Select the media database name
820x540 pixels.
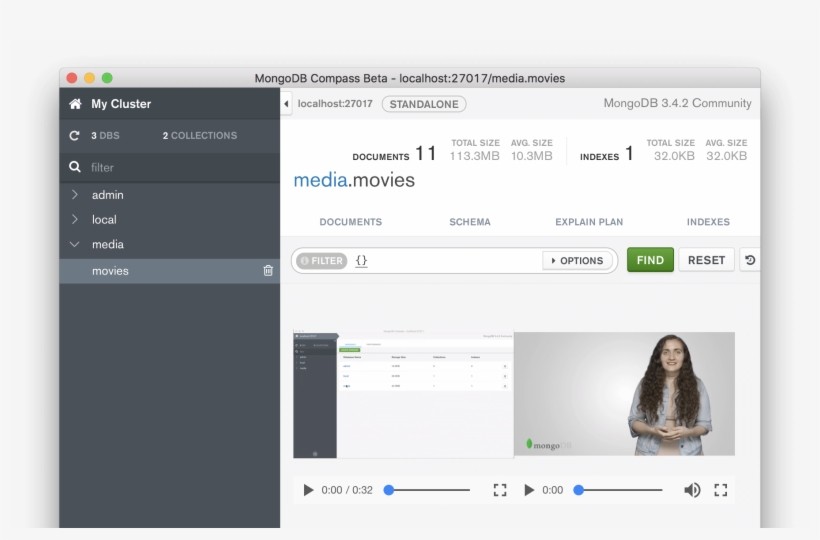(x=108, y=244)
